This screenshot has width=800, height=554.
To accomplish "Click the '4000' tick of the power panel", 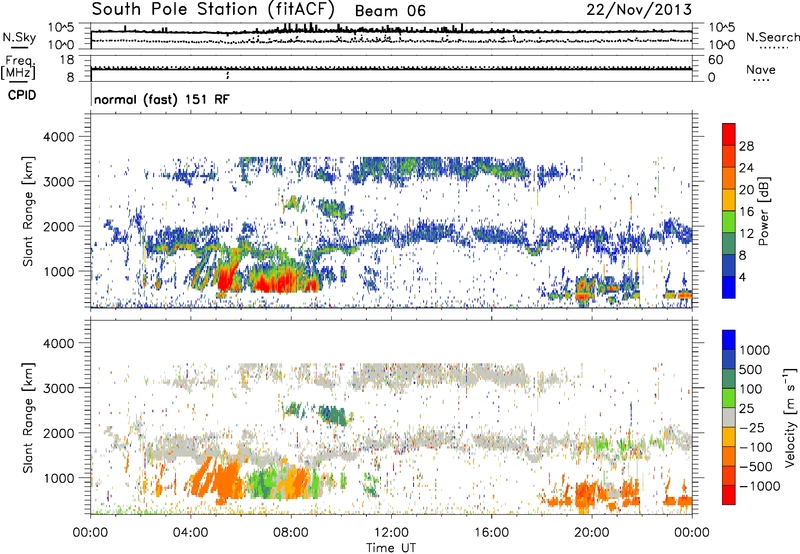I will (58, 137).
